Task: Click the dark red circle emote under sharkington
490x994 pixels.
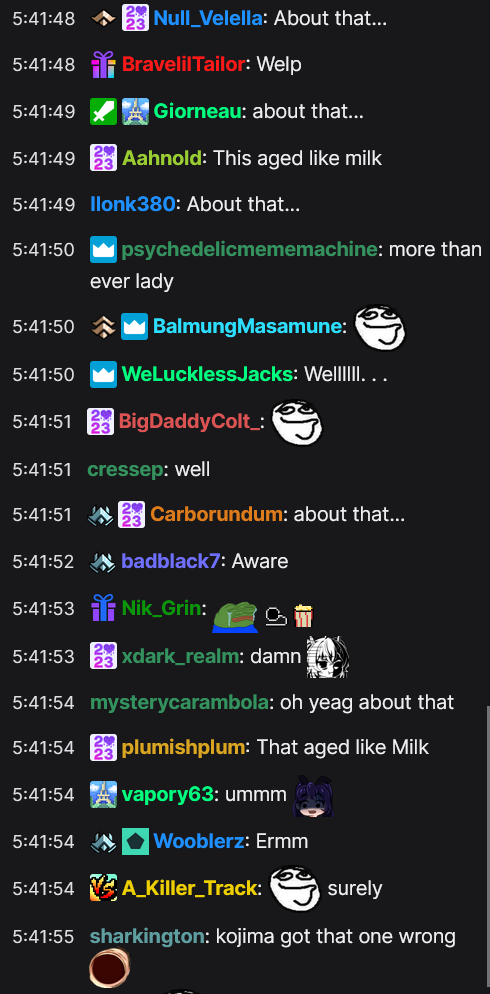Action: [109, 969]
